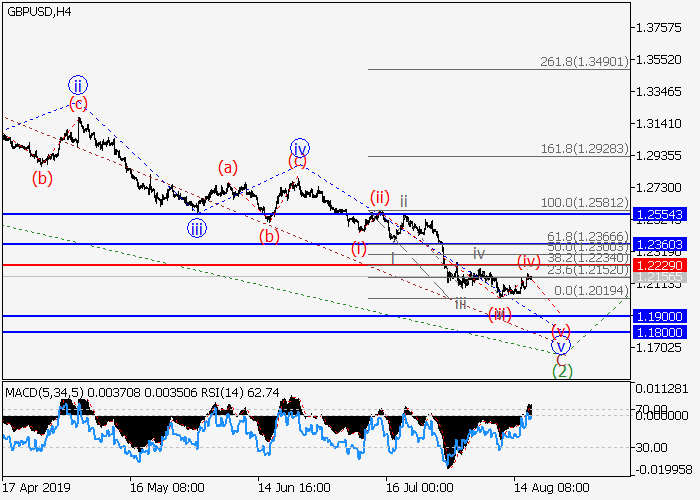
Task: Select the green (2) wave label
Action: coord(562,370)
